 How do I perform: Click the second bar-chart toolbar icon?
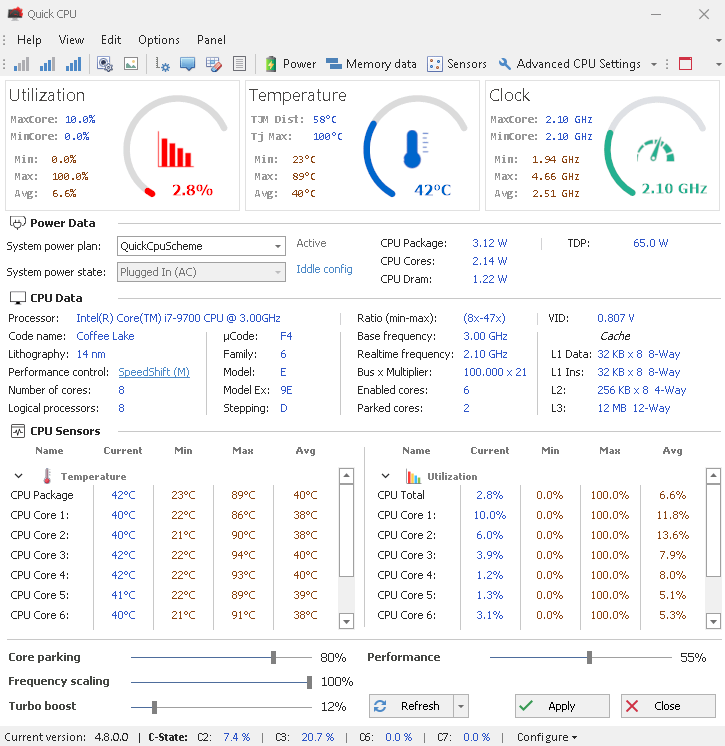tap(47, 64)
